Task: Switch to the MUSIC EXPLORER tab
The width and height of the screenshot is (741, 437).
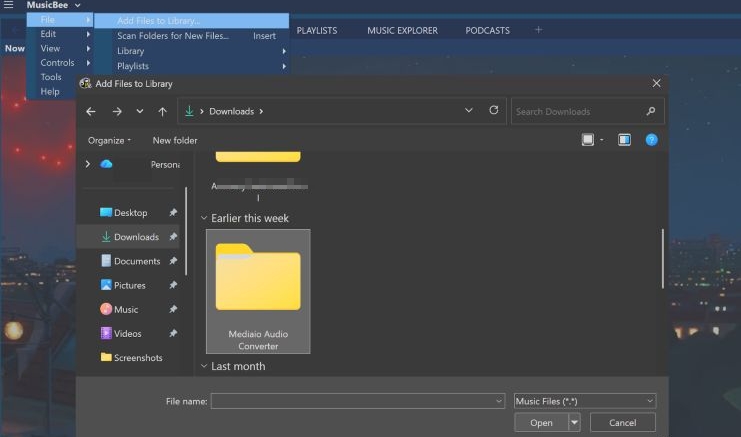Action: [x=402, y=30]
